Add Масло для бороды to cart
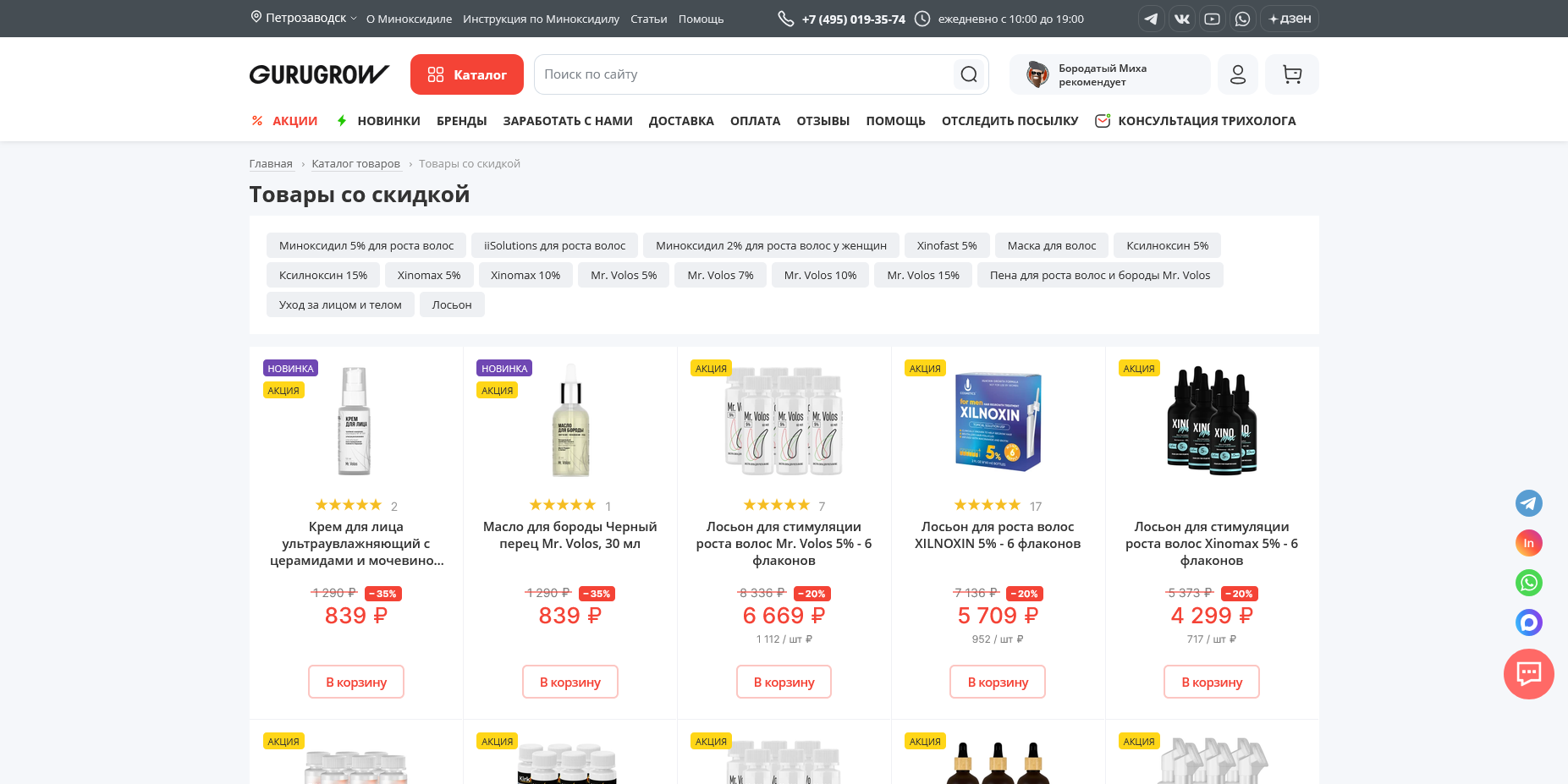Image resolution: width=1568 pixels, height=784 pixels. pyautogui.click(x=570, y=682)
